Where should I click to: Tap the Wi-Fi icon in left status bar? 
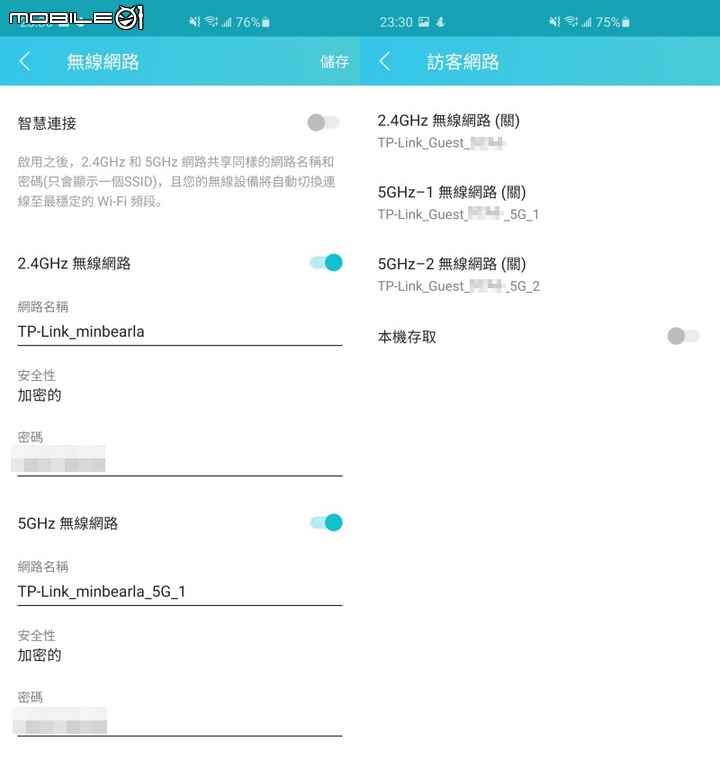[211, 22]
